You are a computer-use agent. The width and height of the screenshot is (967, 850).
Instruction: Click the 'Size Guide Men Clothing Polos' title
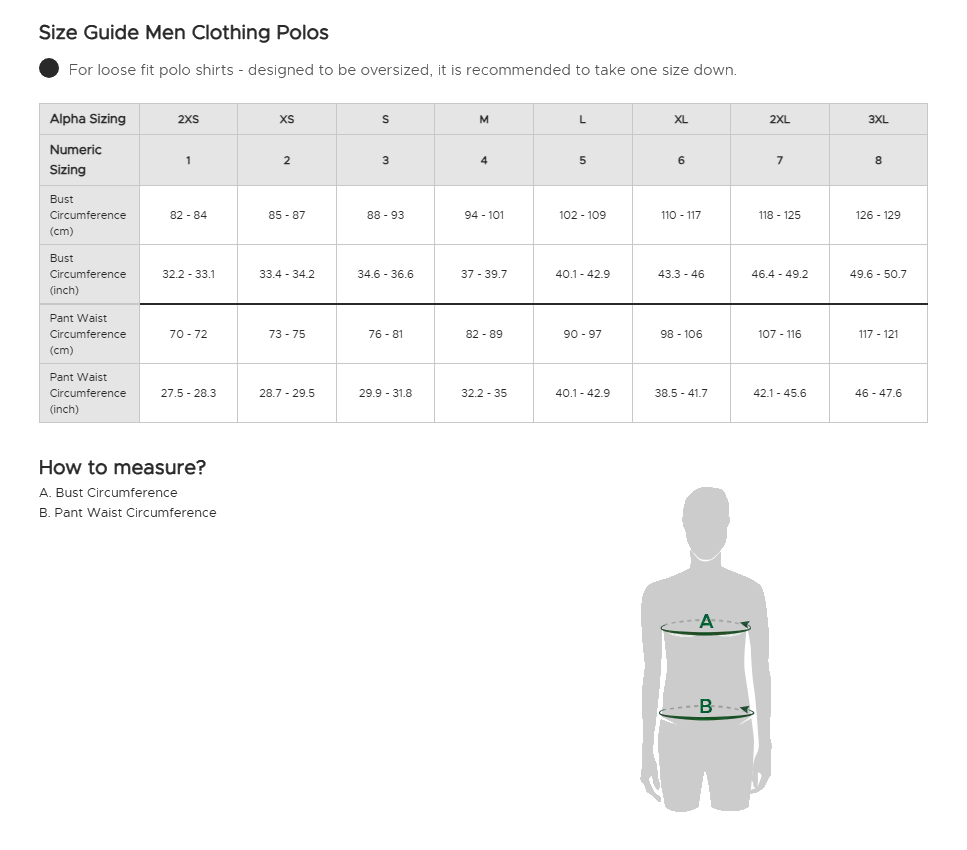[x=184, y=32]
